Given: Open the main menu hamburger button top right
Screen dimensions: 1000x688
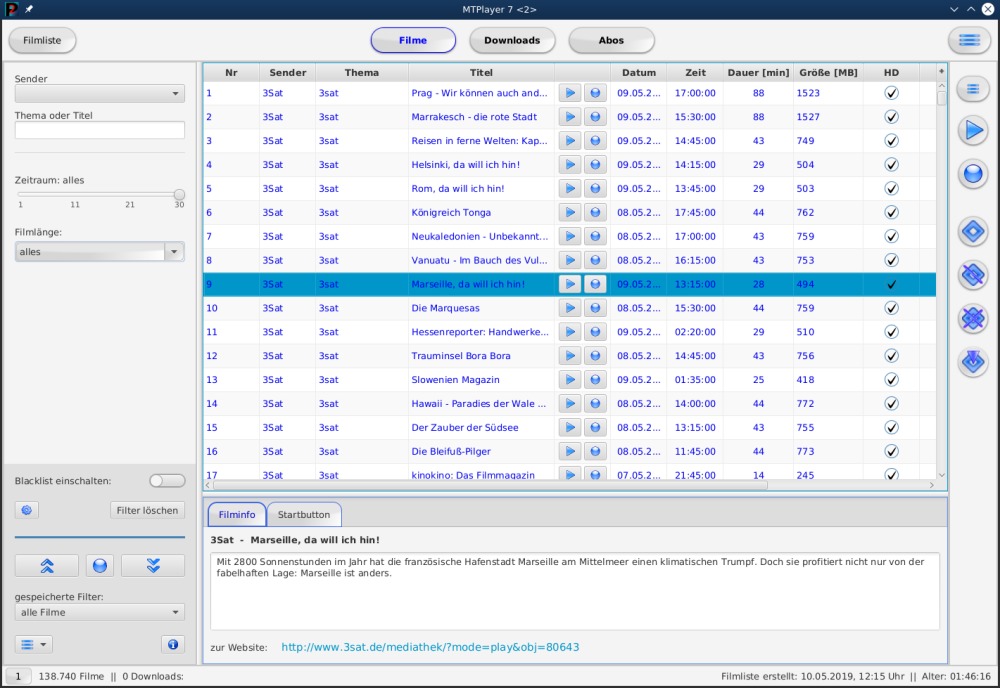Looking at the screenshot, I should (x=969, y=40).
